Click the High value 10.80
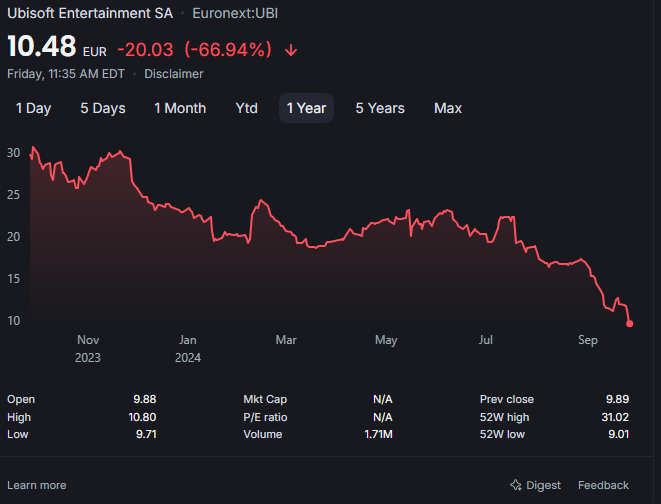This screenshot has width=661, height=504. (x=142, y=417)
